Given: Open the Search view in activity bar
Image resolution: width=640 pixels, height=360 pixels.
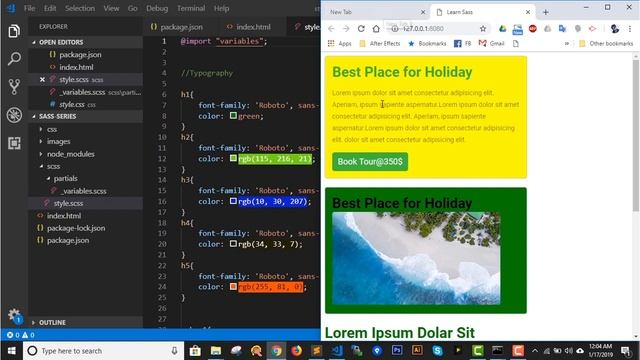Looking at the screenshot, I should pos(14,59).
